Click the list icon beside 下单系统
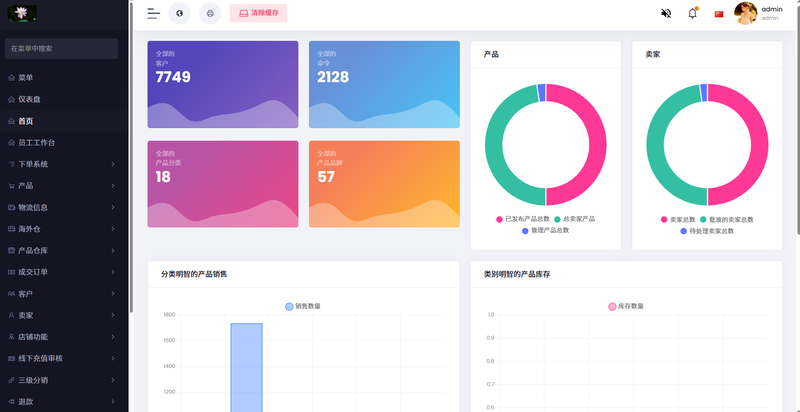800x412 pixels. pos(11,164)
